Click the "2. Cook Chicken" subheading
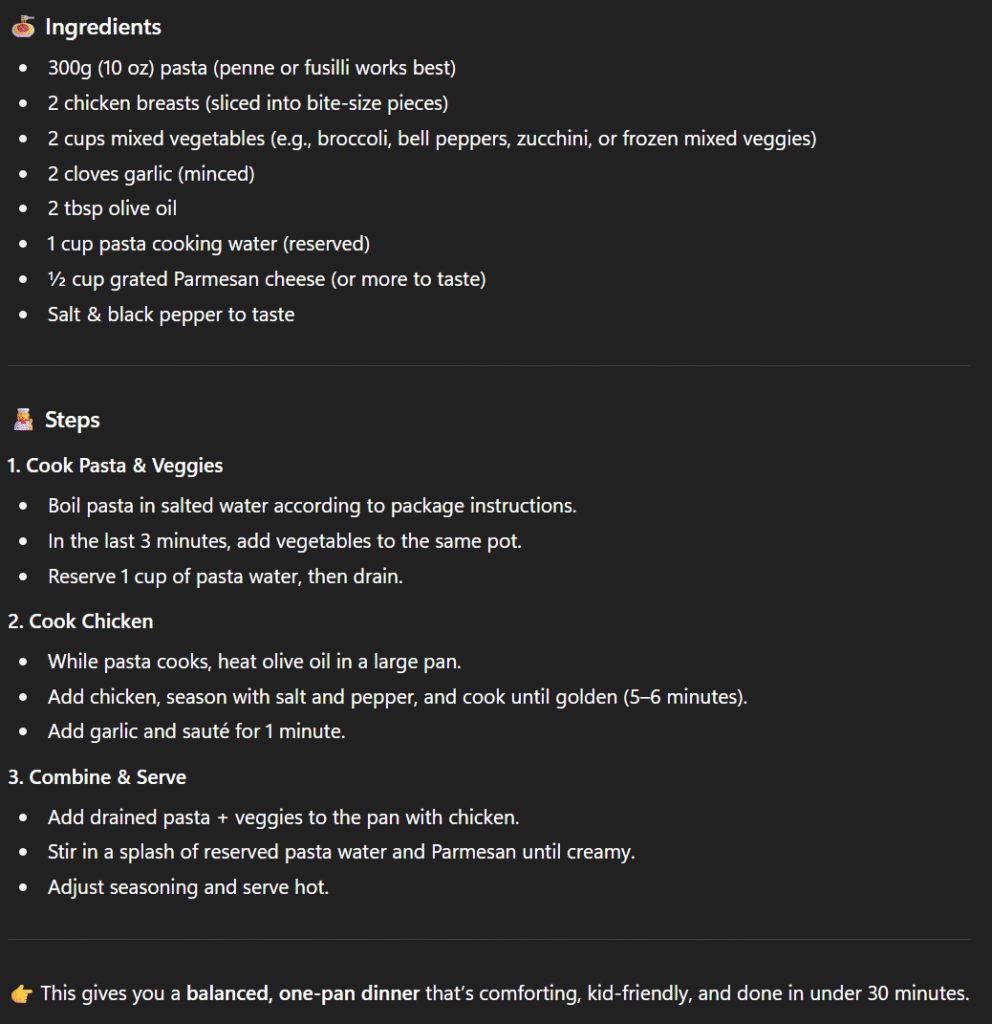This screenshot has height=1024, width=992. pyautogui.click(x=81, y=622)
